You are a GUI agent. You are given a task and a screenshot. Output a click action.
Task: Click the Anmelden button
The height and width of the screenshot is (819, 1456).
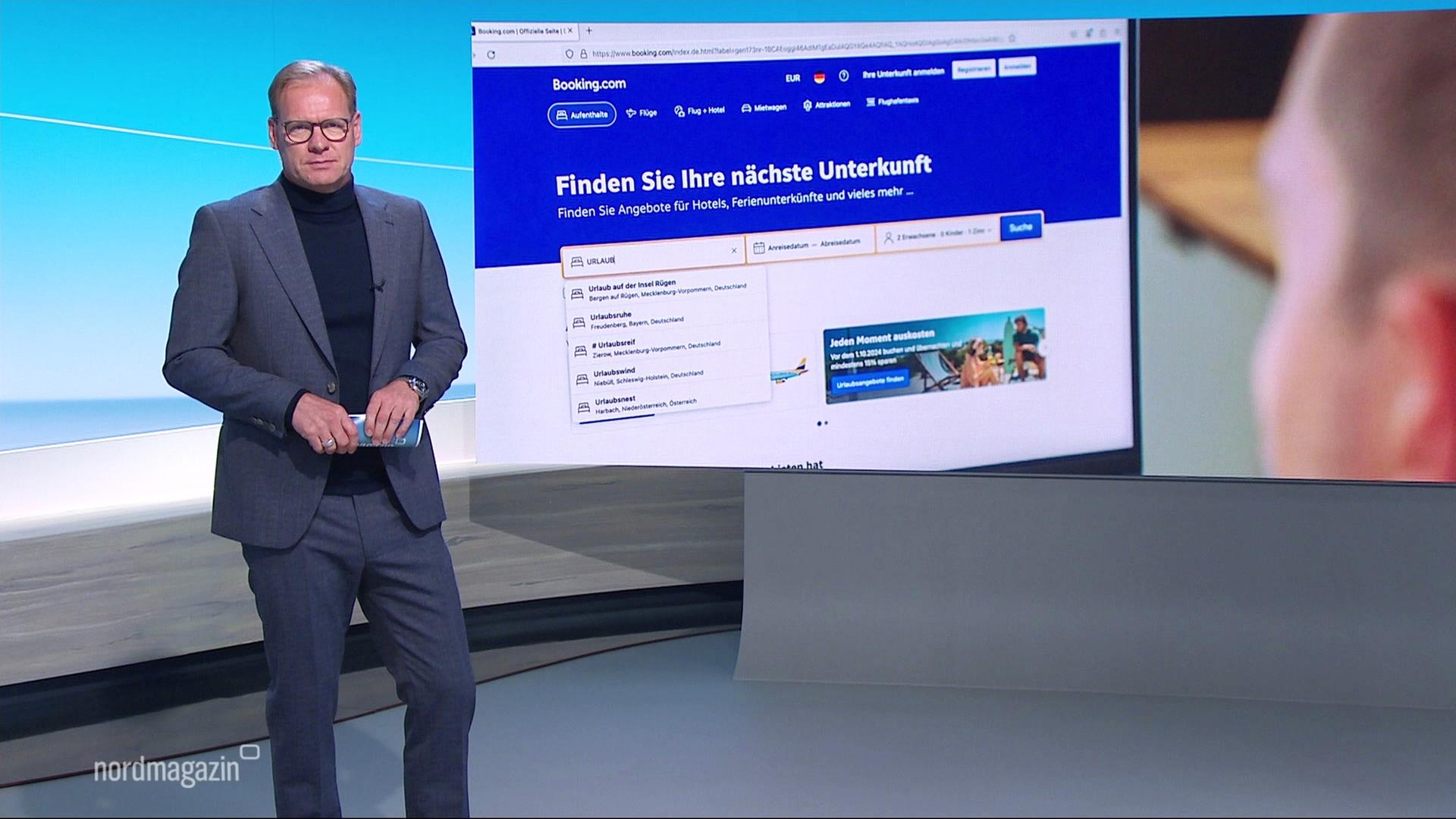(1017, 67)
